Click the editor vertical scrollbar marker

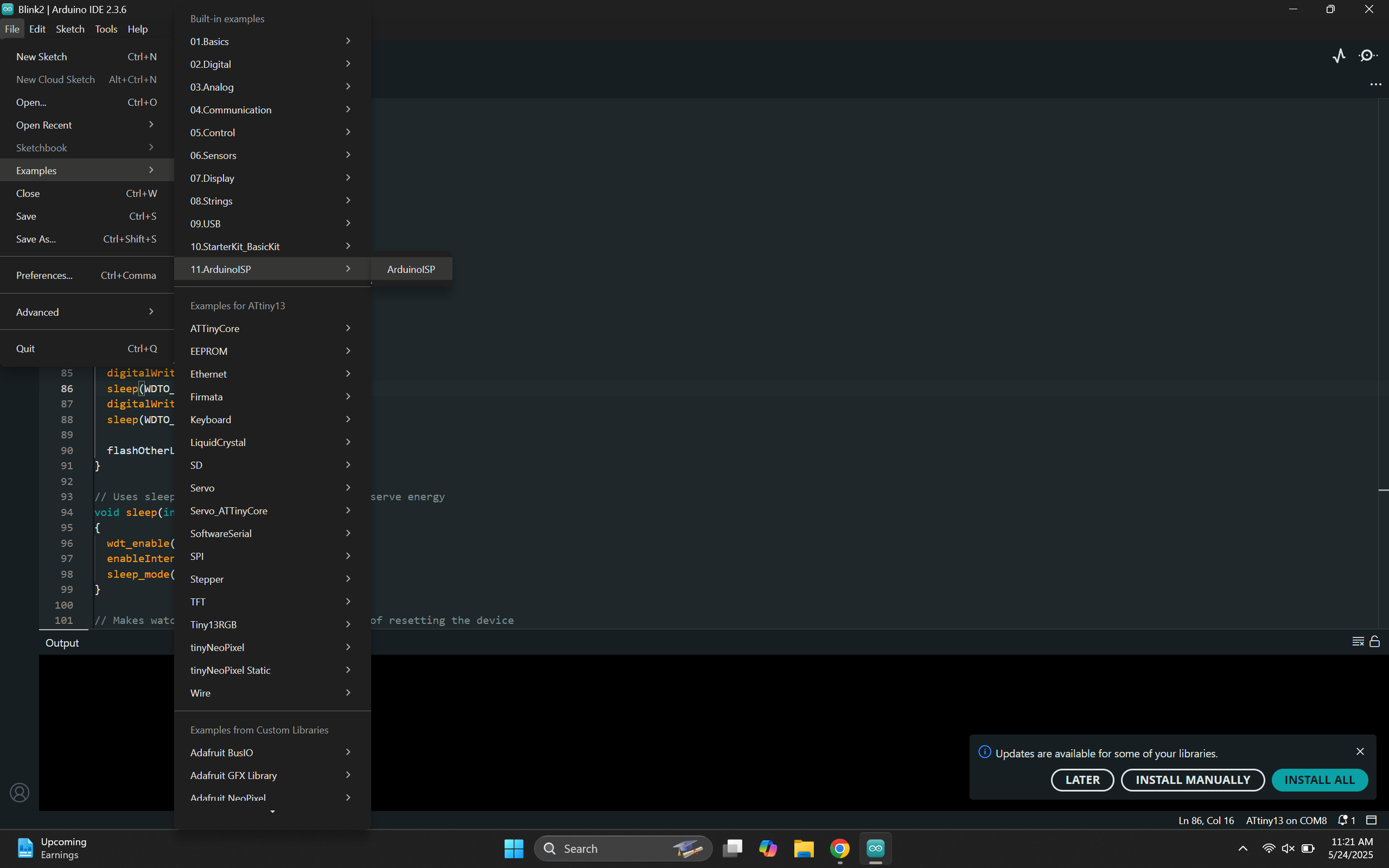coord(1383,490)
